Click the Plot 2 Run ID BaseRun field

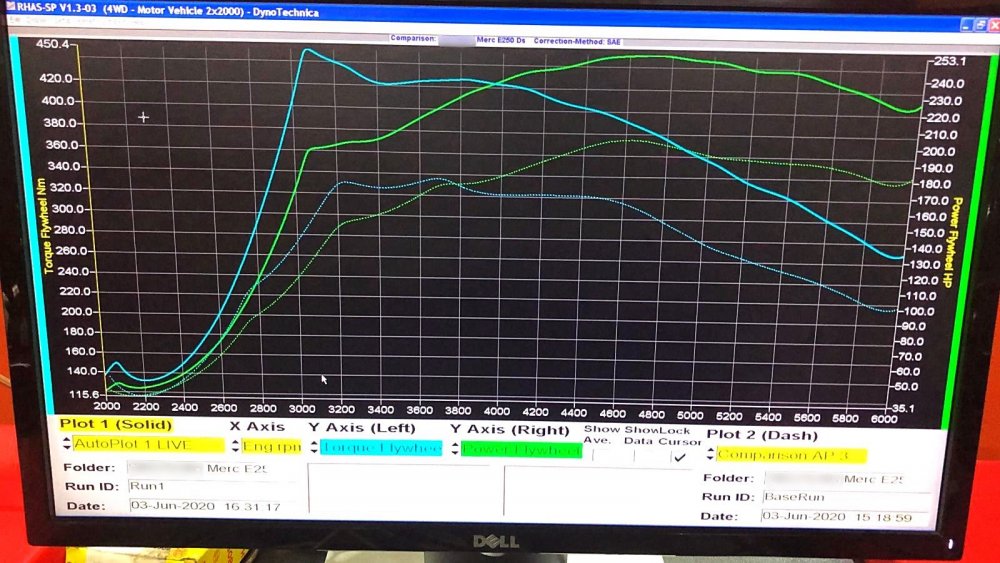coord(846,497)
